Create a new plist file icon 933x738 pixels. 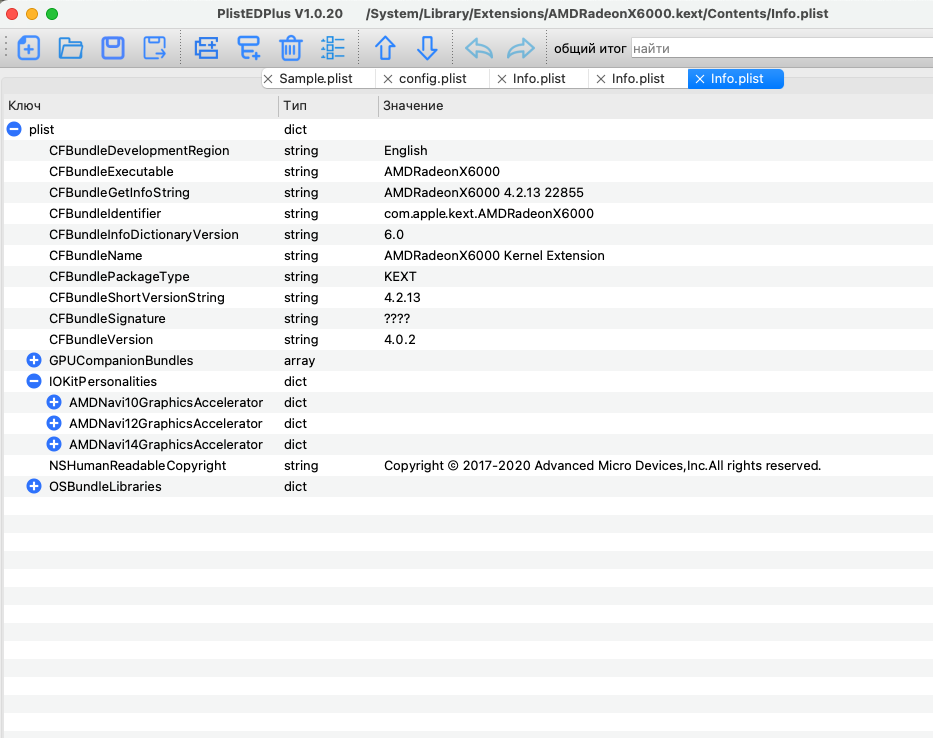(x=29, y=48)
